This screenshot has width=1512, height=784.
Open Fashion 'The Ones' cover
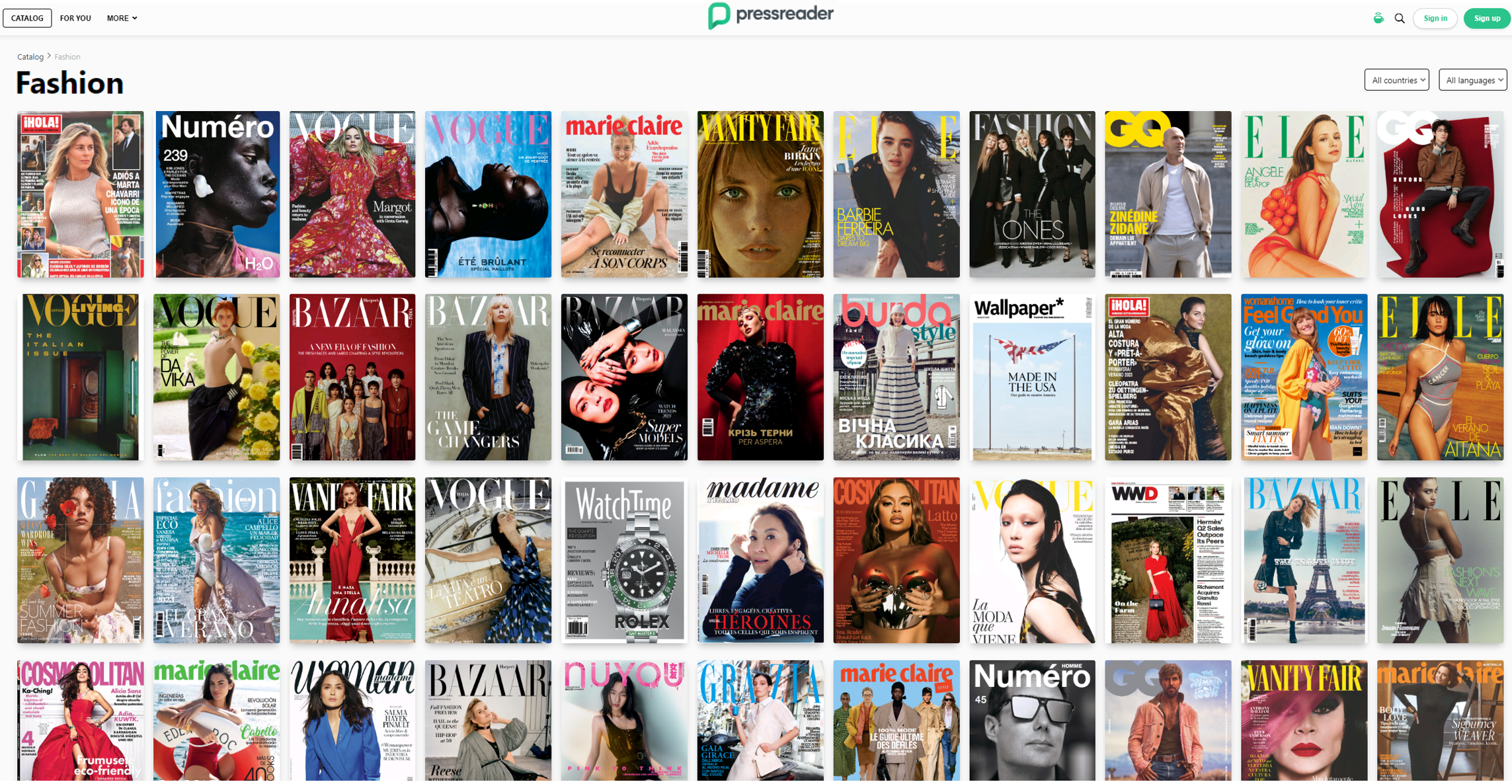(x=1032, y=194)
